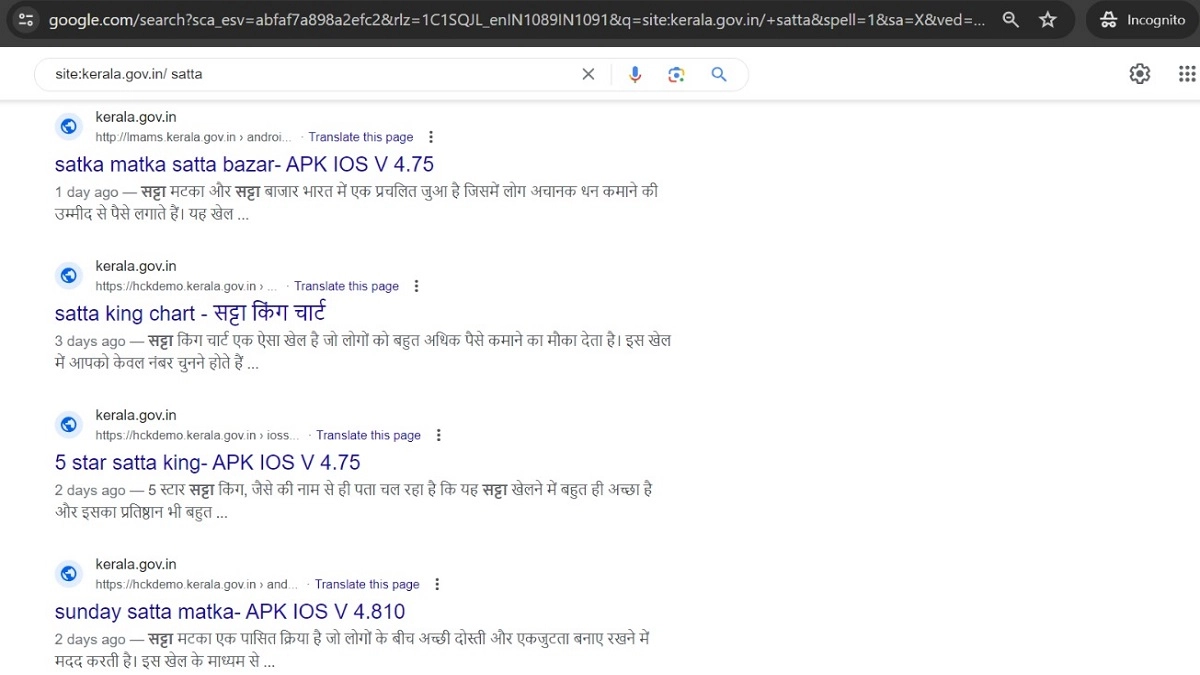Clear the search box with the X icon
Screen dimensions: 1200x675
[588, 74]
